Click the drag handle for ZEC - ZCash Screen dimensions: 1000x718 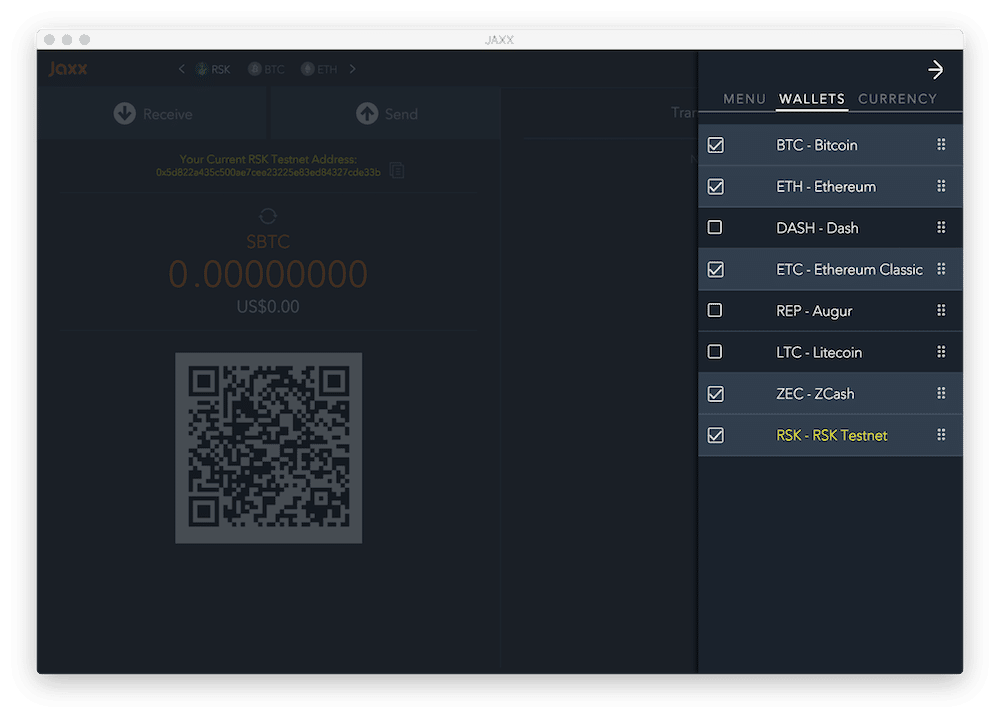click(941, 393)
